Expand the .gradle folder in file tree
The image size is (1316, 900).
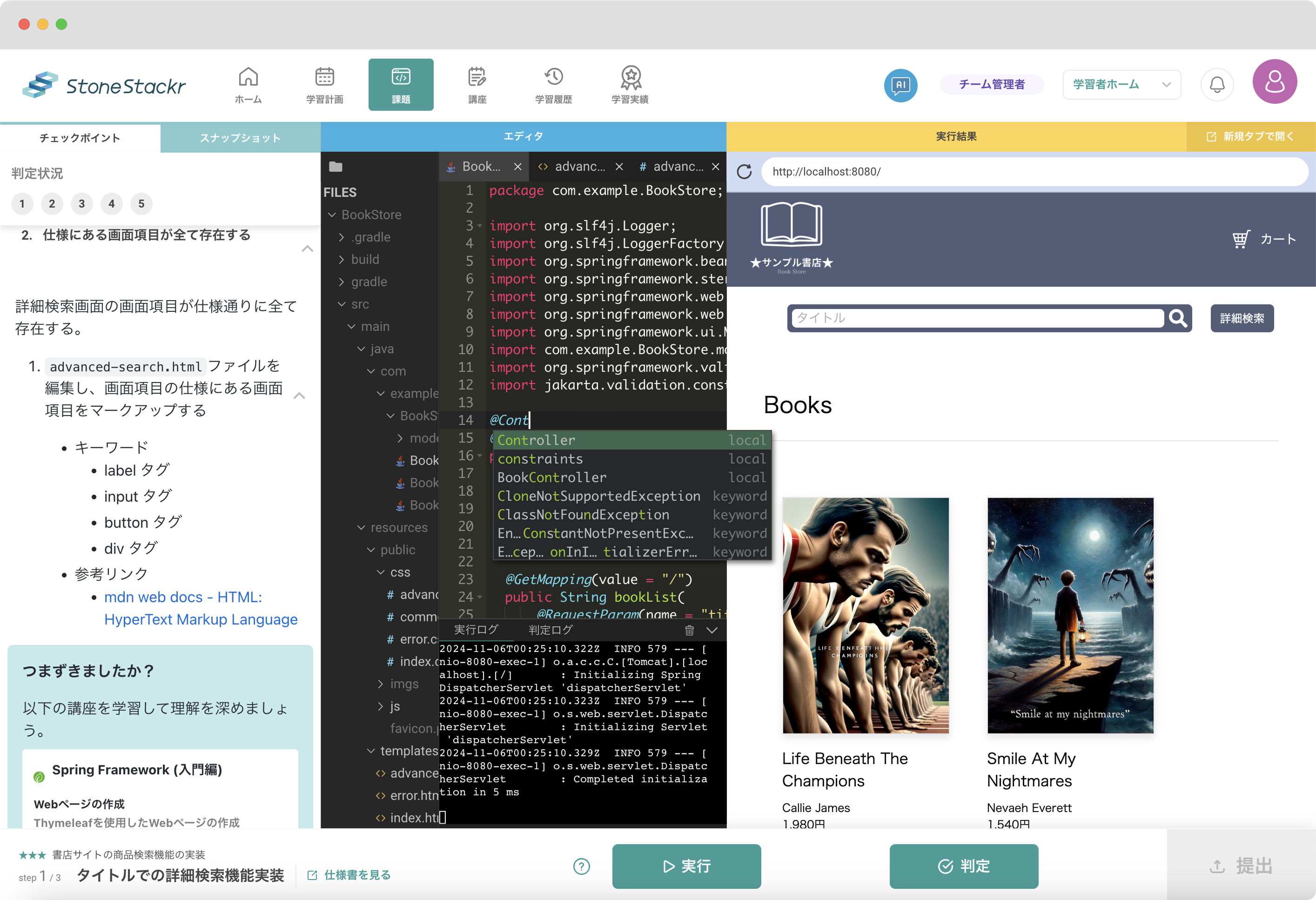pyautogui.click(x=342, y=237)
